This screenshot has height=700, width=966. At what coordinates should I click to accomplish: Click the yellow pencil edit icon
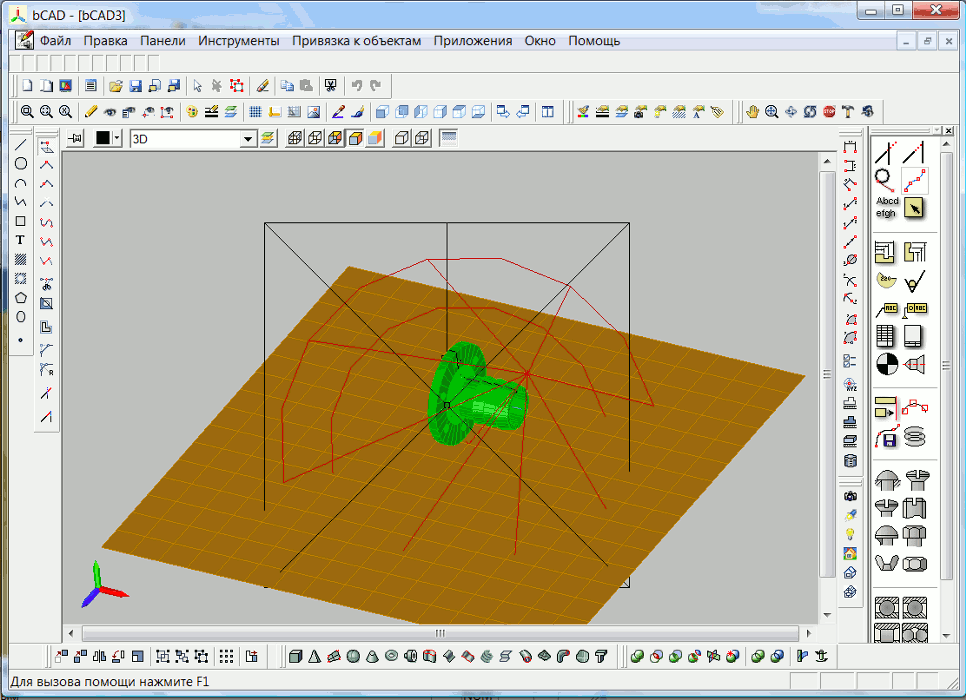click(91, 112)
